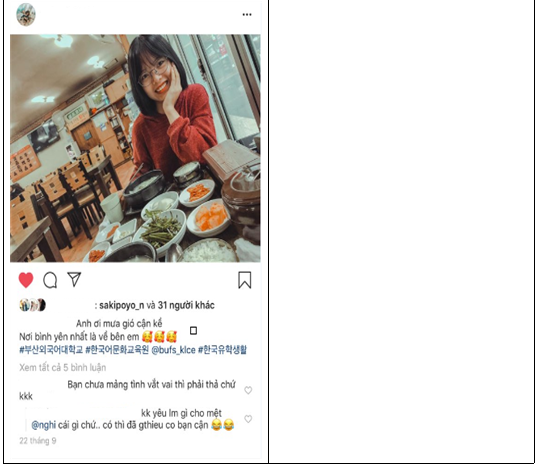
Task: Open the poster's profile avatar
Action: [26, 14]
